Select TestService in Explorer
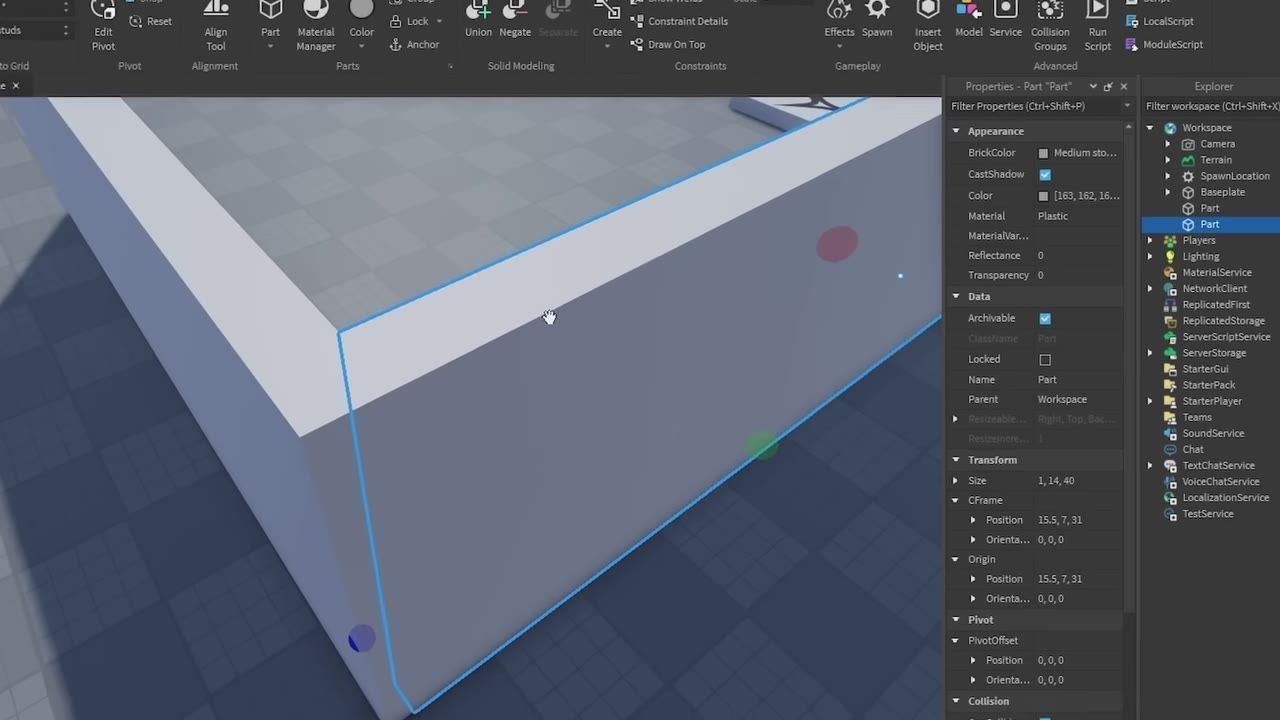 pos(1208,514)
